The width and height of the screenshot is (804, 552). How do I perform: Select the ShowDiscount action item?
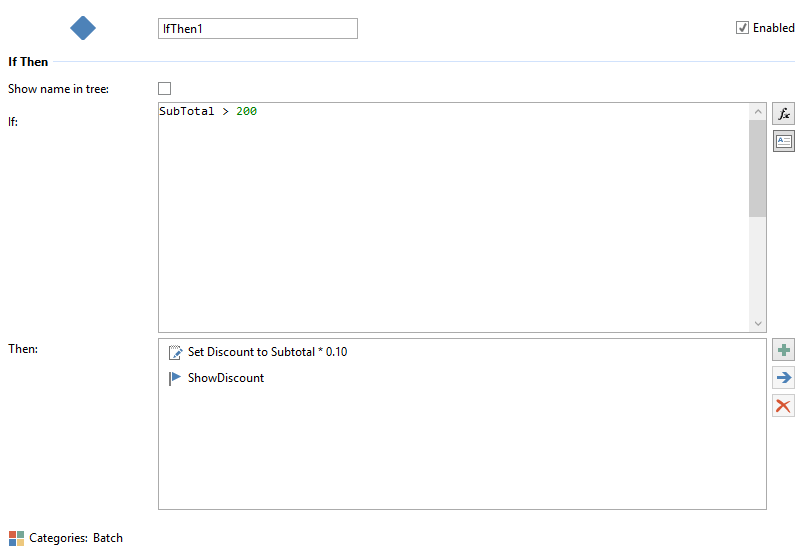226,378
